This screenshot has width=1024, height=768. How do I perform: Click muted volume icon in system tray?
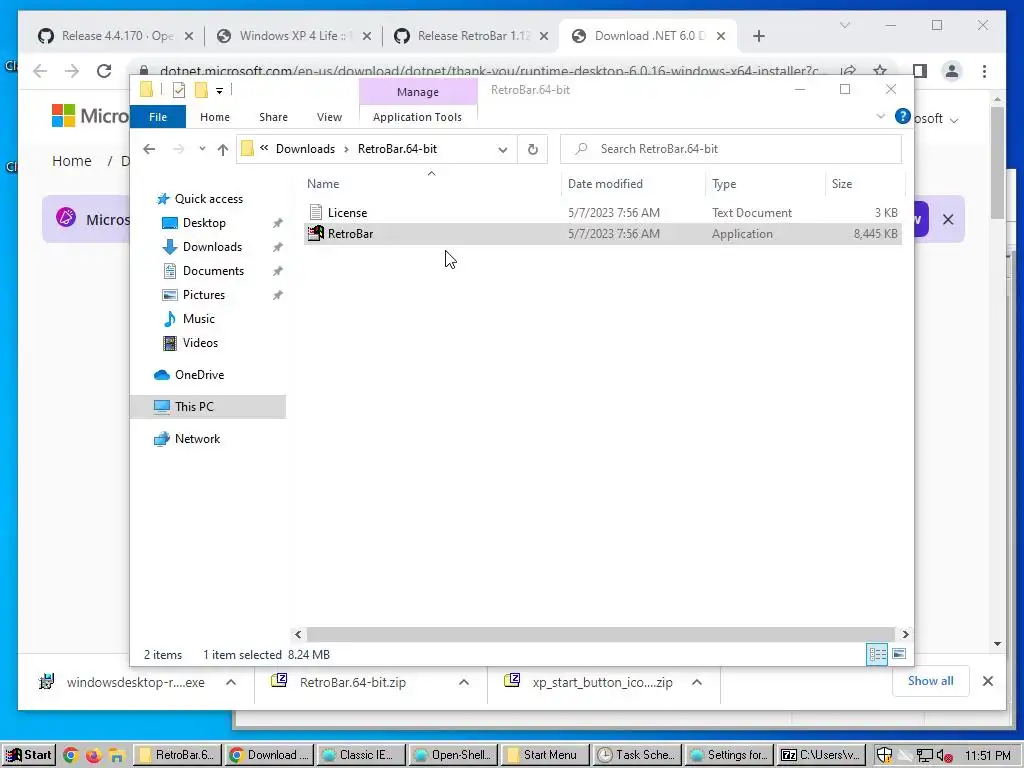click(x=944, y=756)
